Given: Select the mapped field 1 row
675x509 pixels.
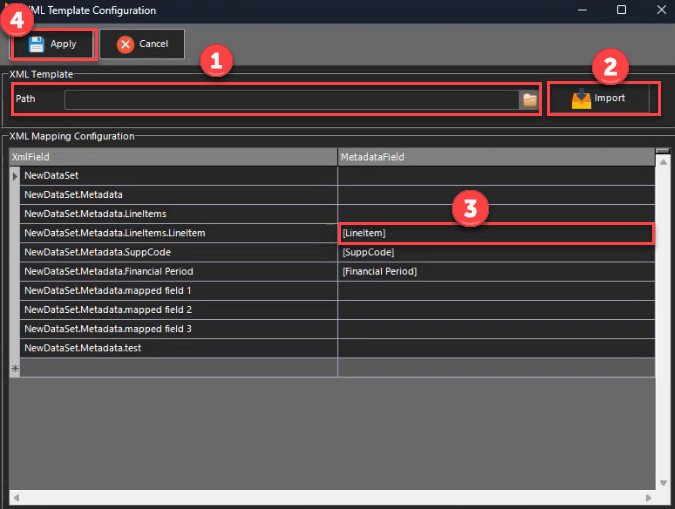Looking at the screenshot, I should click(178, 290).
